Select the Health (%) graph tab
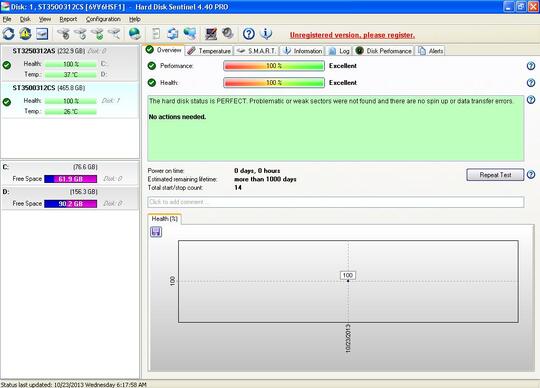This screenshot has height=388, width=540. point(165,219)
